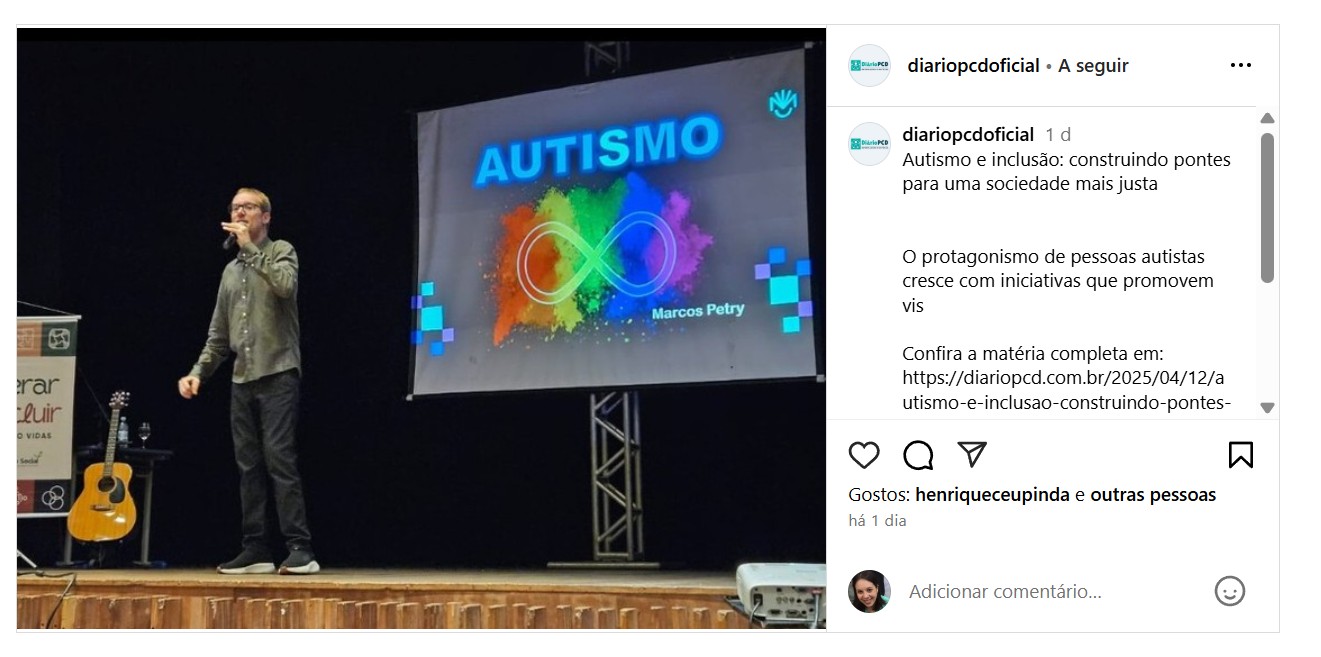Open diariopcdoficial username above the caption
This screenshot has width=1321, height=657.
tap(968, 134)
